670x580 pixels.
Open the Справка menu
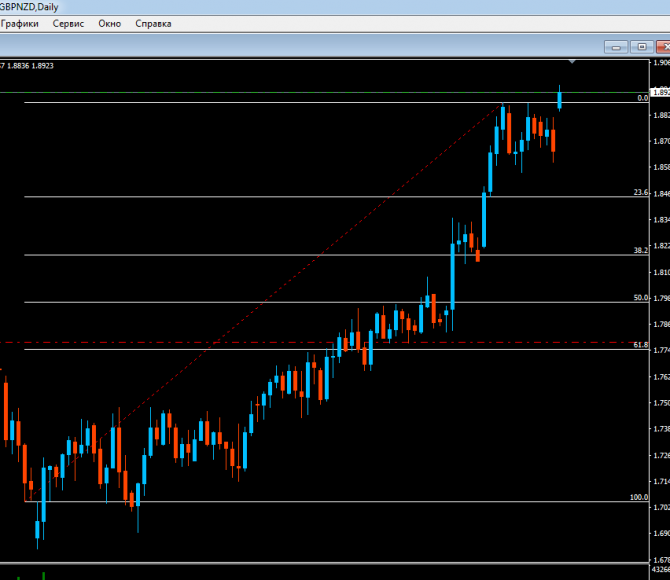(x=153, y=24)
